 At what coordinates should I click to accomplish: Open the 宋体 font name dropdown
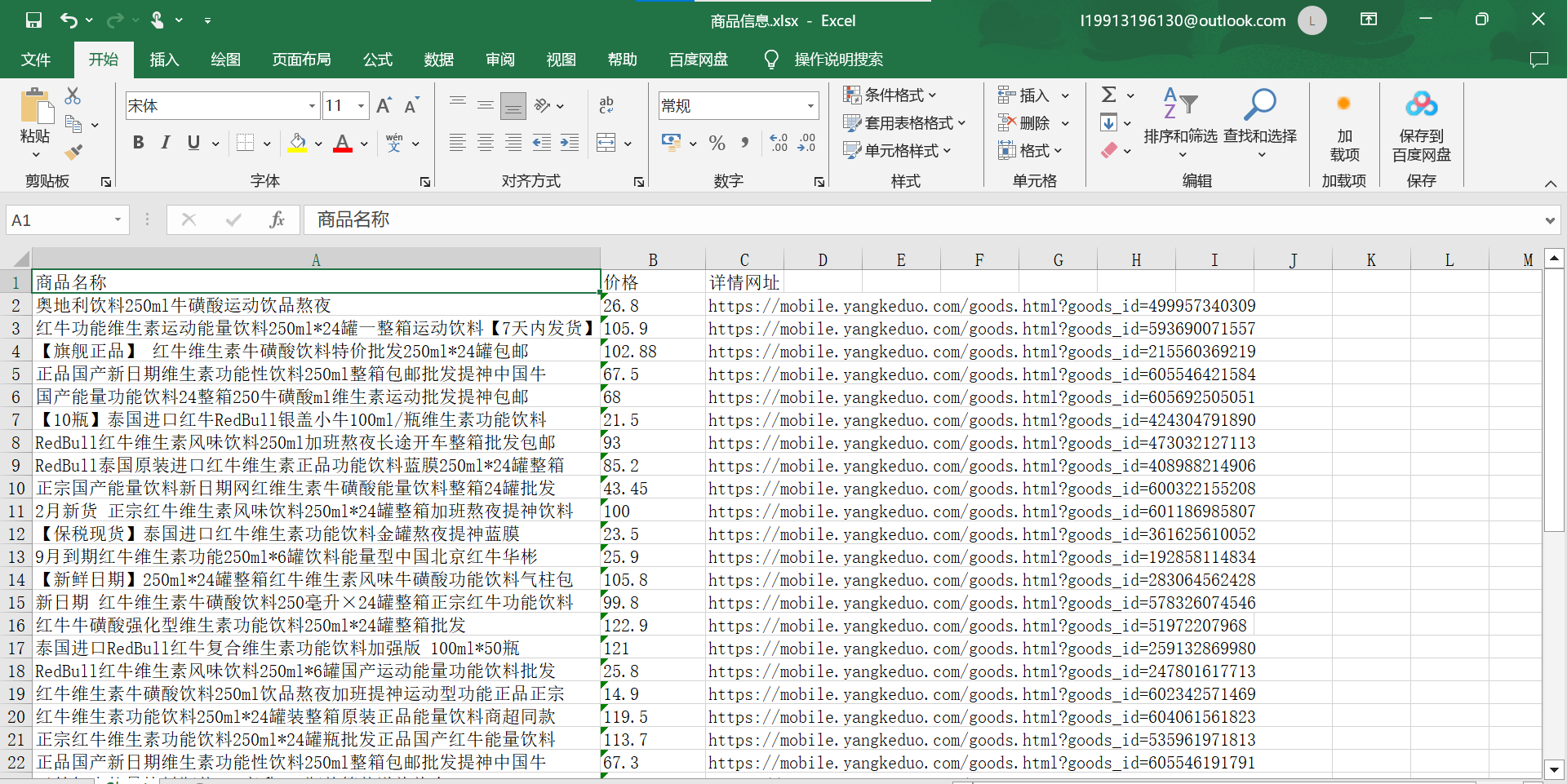312,106
